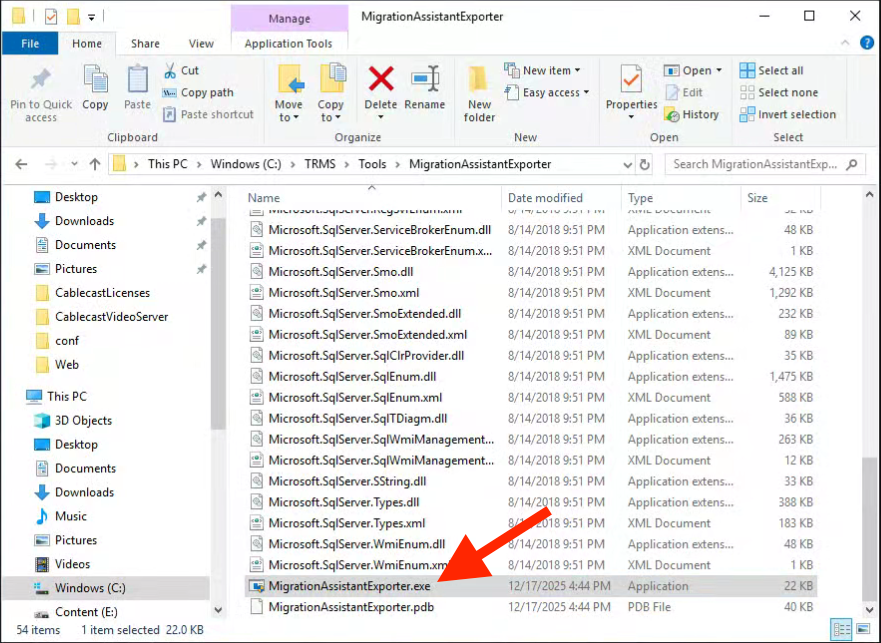
Task: Click Invert selection
Action: (787, 114)
